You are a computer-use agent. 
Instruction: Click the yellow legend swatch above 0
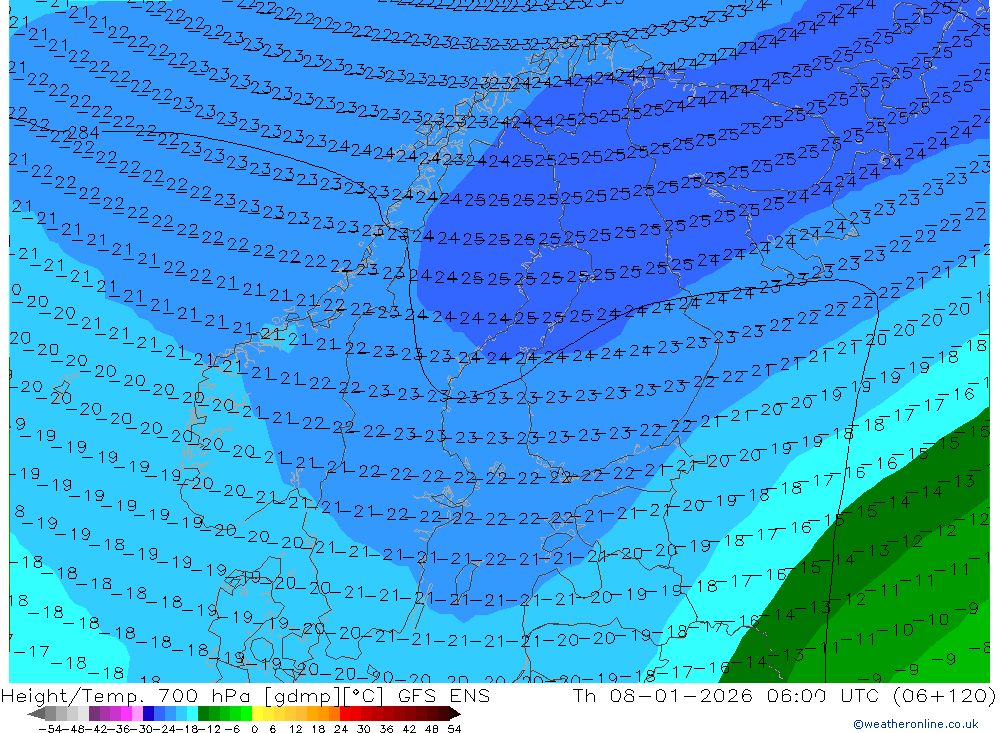click(258, 713)
